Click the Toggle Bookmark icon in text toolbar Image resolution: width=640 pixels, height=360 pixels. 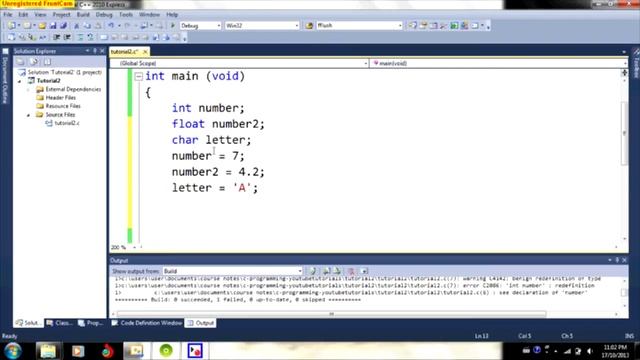coord(104,38)
